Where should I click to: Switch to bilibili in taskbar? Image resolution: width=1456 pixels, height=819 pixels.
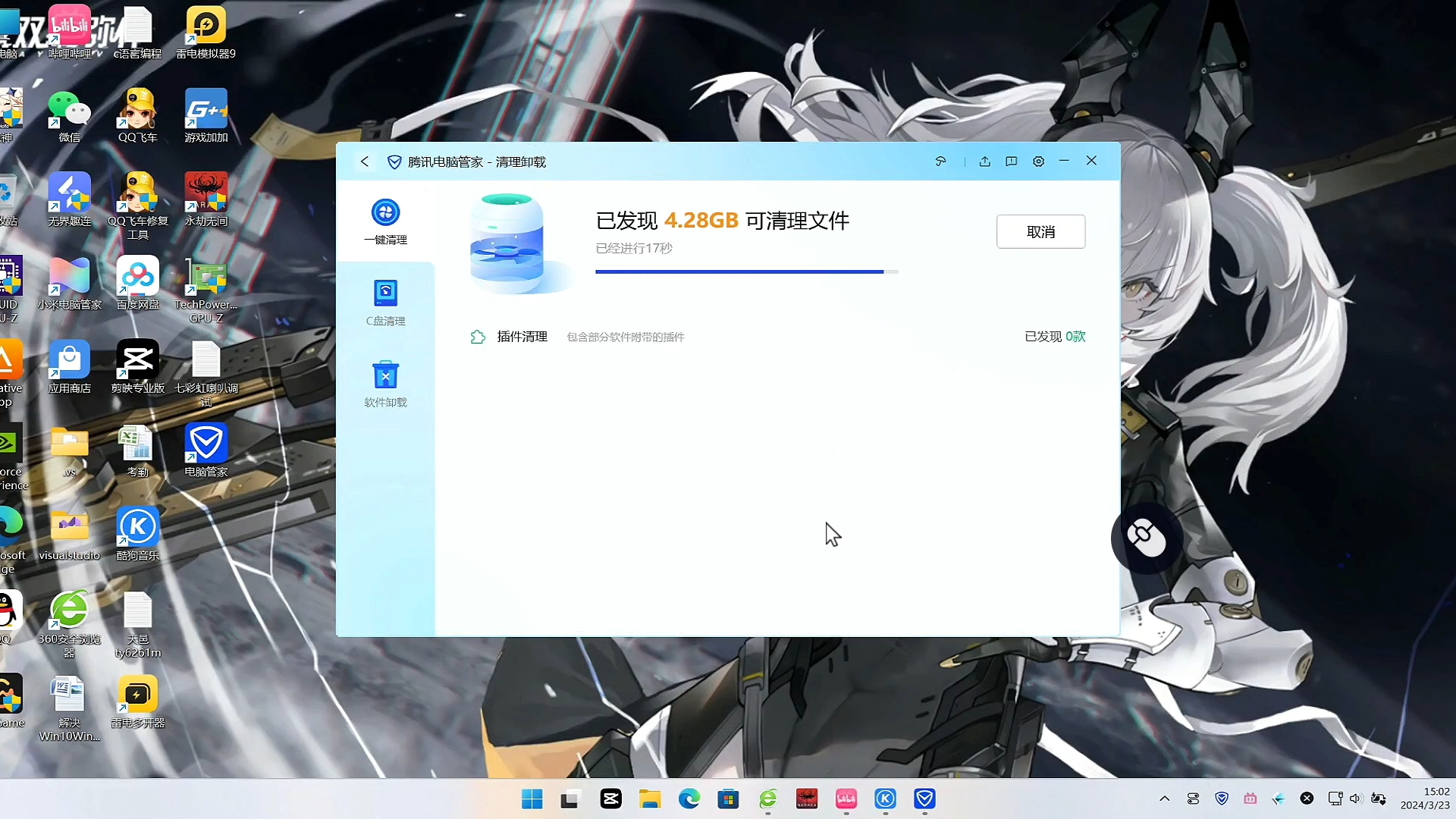point(846,799)
